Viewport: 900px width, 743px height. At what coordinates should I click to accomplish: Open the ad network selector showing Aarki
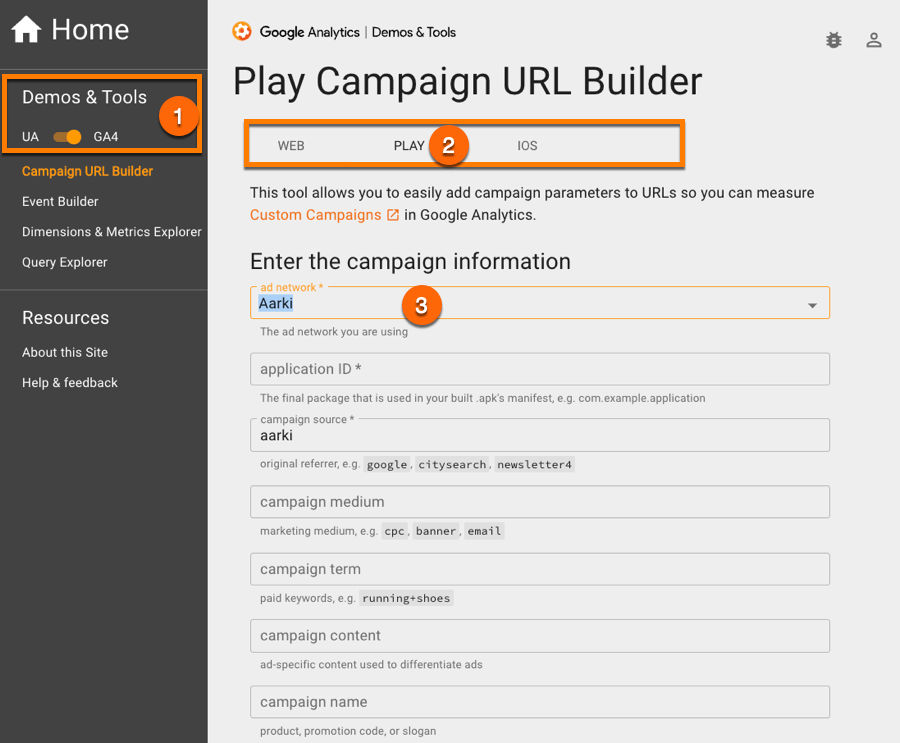(540, 302)
